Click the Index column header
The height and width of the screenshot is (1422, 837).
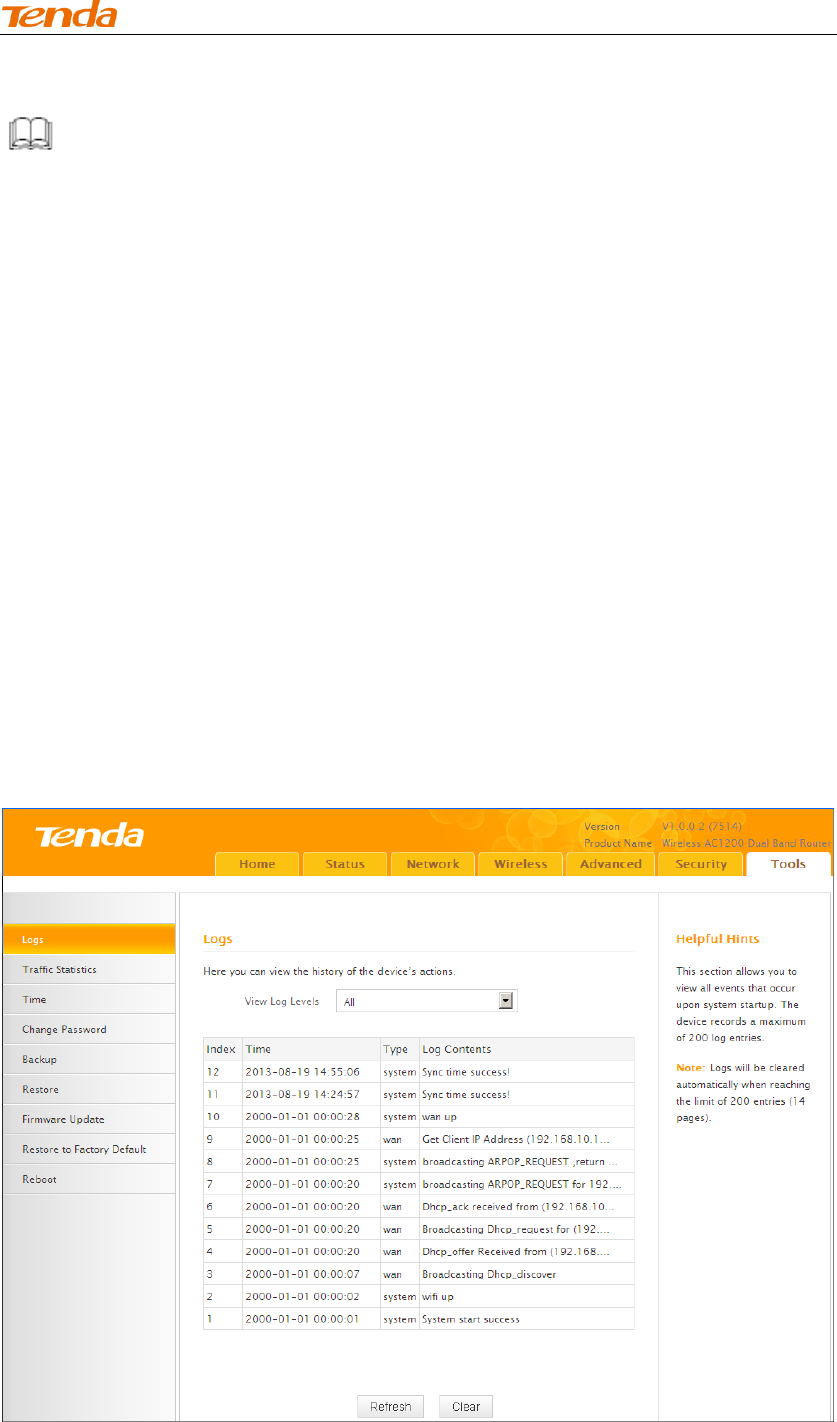[x=221, y=1049]
